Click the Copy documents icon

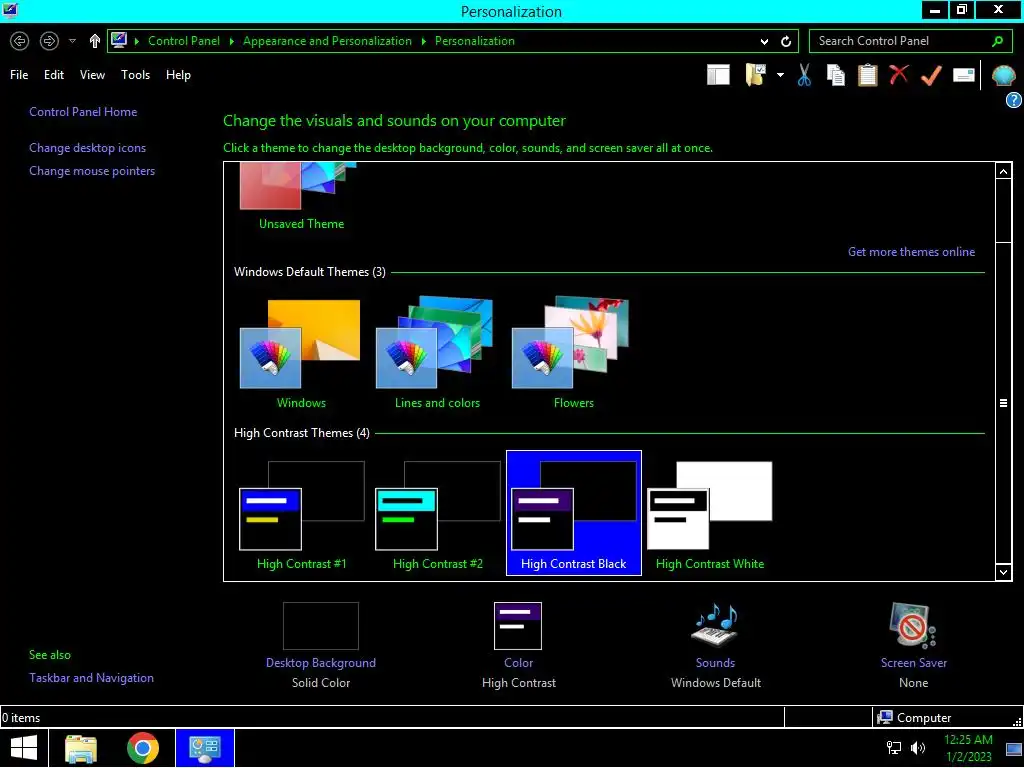[835, 75]
